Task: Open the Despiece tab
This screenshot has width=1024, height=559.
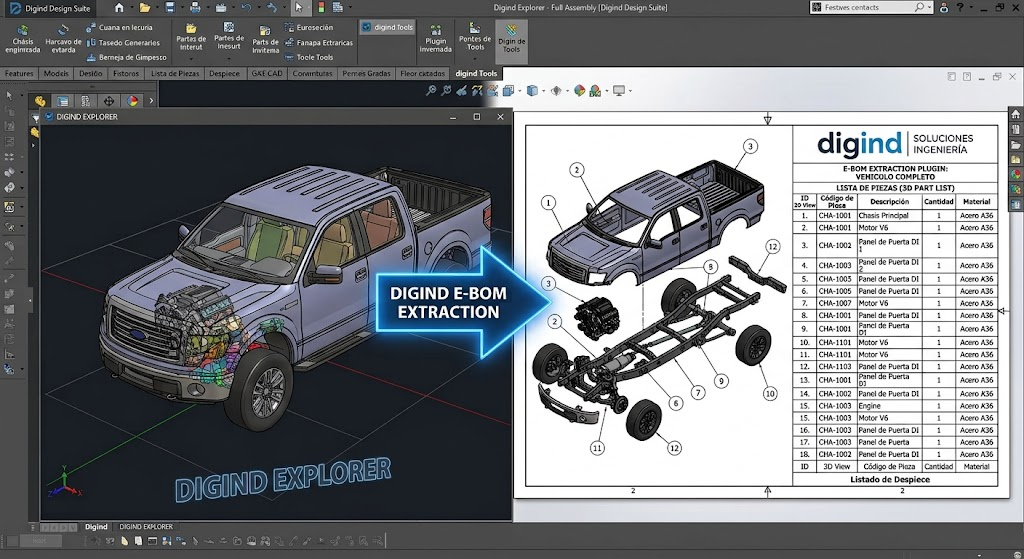Action: 225,73
